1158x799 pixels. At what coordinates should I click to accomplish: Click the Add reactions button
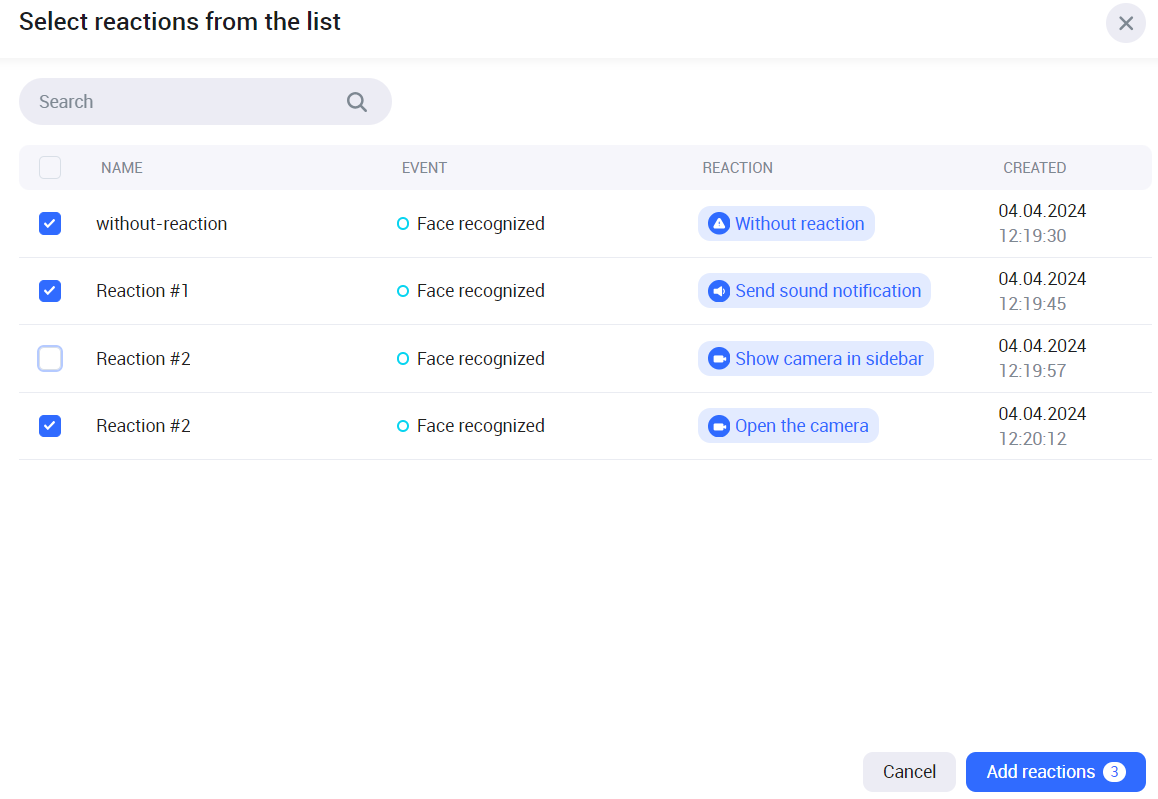(1041, 772)
